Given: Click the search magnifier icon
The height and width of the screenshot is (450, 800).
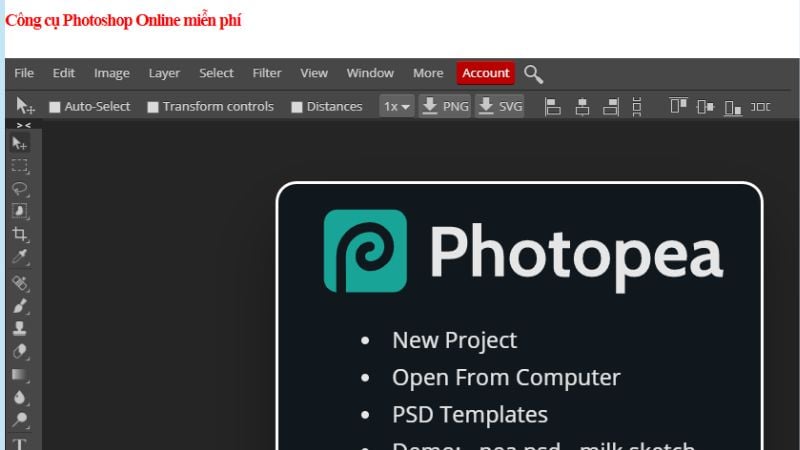Looking at the screenshot, I should [533, 74].
